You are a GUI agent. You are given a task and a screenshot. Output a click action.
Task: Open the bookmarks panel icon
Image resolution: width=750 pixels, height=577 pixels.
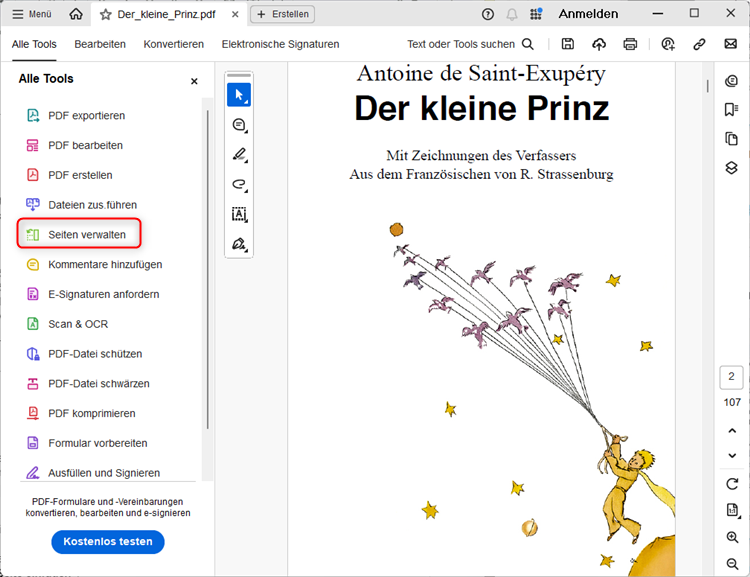tap(731, 110)
